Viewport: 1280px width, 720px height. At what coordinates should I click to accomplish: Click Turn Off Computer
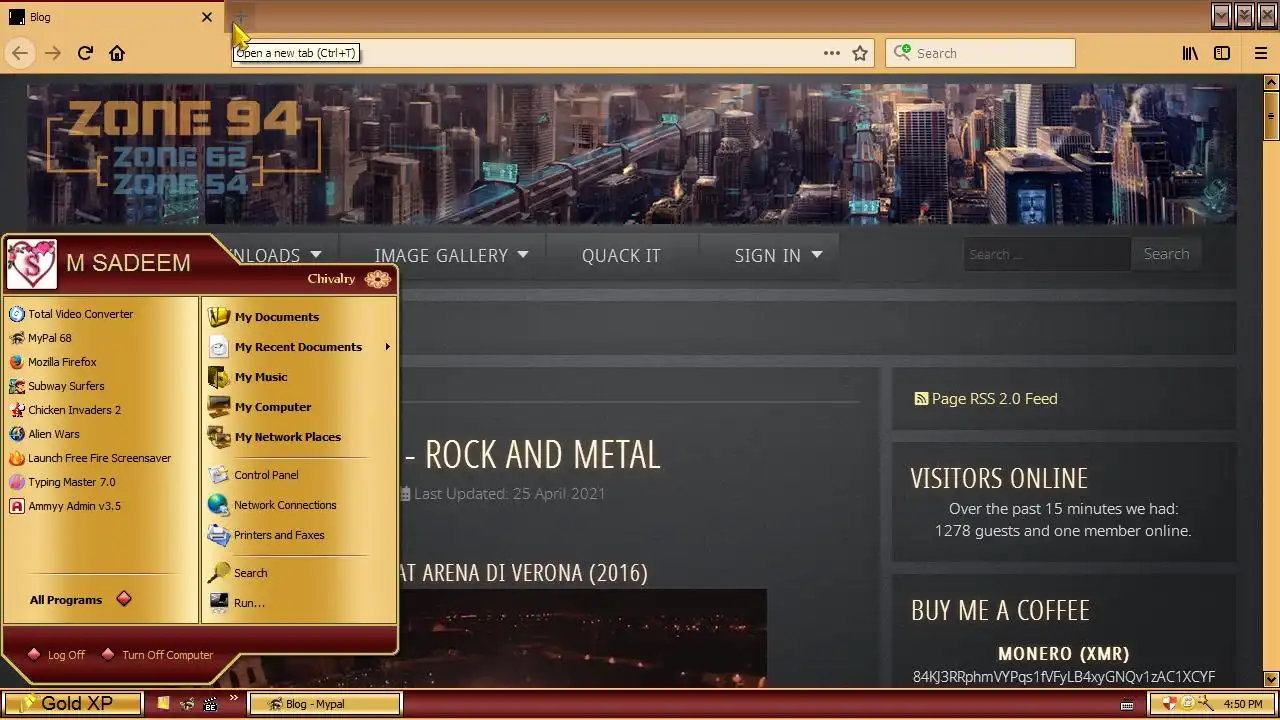point(158,655)
